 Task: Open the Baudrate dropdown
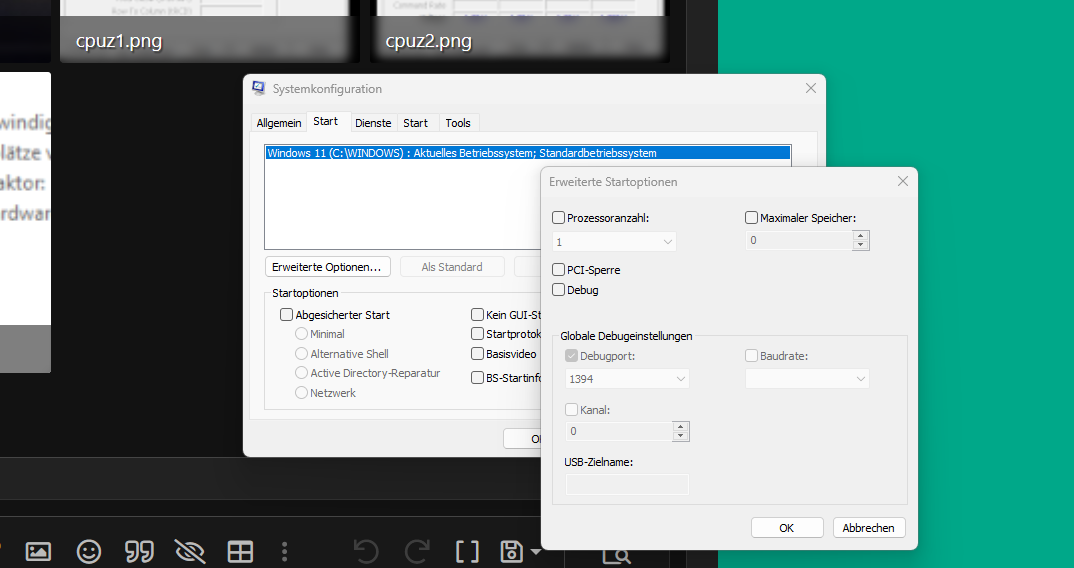click(x=807, y=379)
